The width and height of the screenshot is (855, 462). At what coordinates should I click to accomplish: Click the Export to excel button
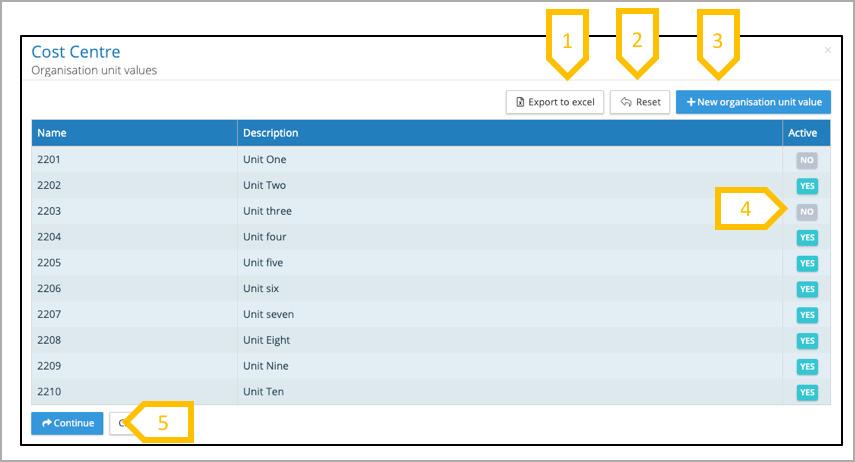pos(555,102)
